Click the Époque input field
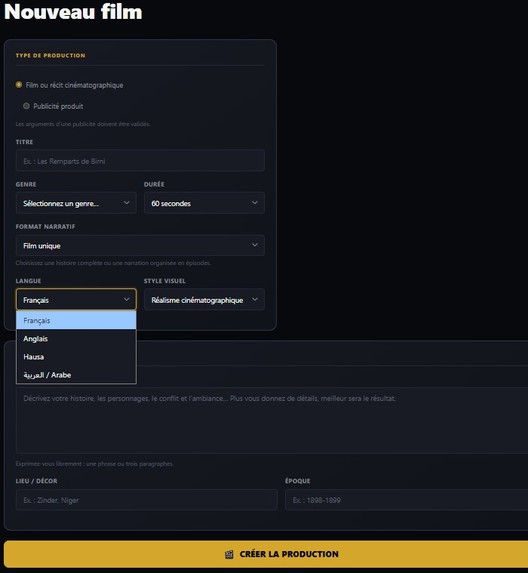The height and width of the screenshot is (573, 528). tap(407, 500)
